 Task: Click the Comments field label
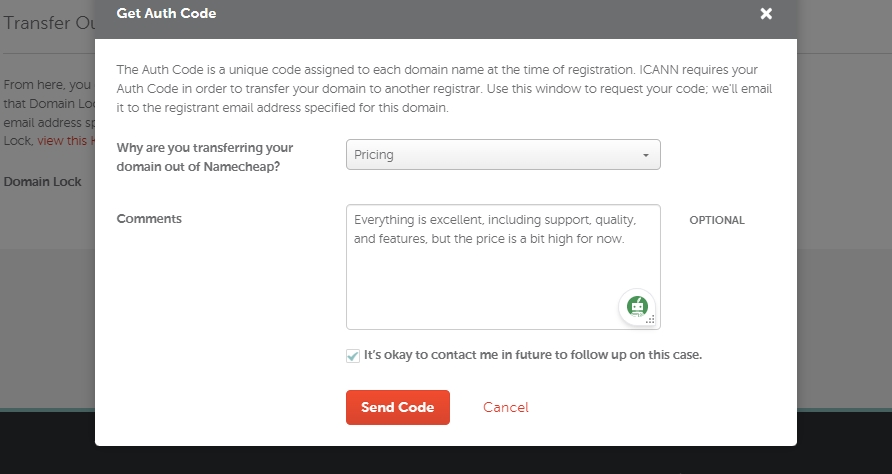(149, 219)
